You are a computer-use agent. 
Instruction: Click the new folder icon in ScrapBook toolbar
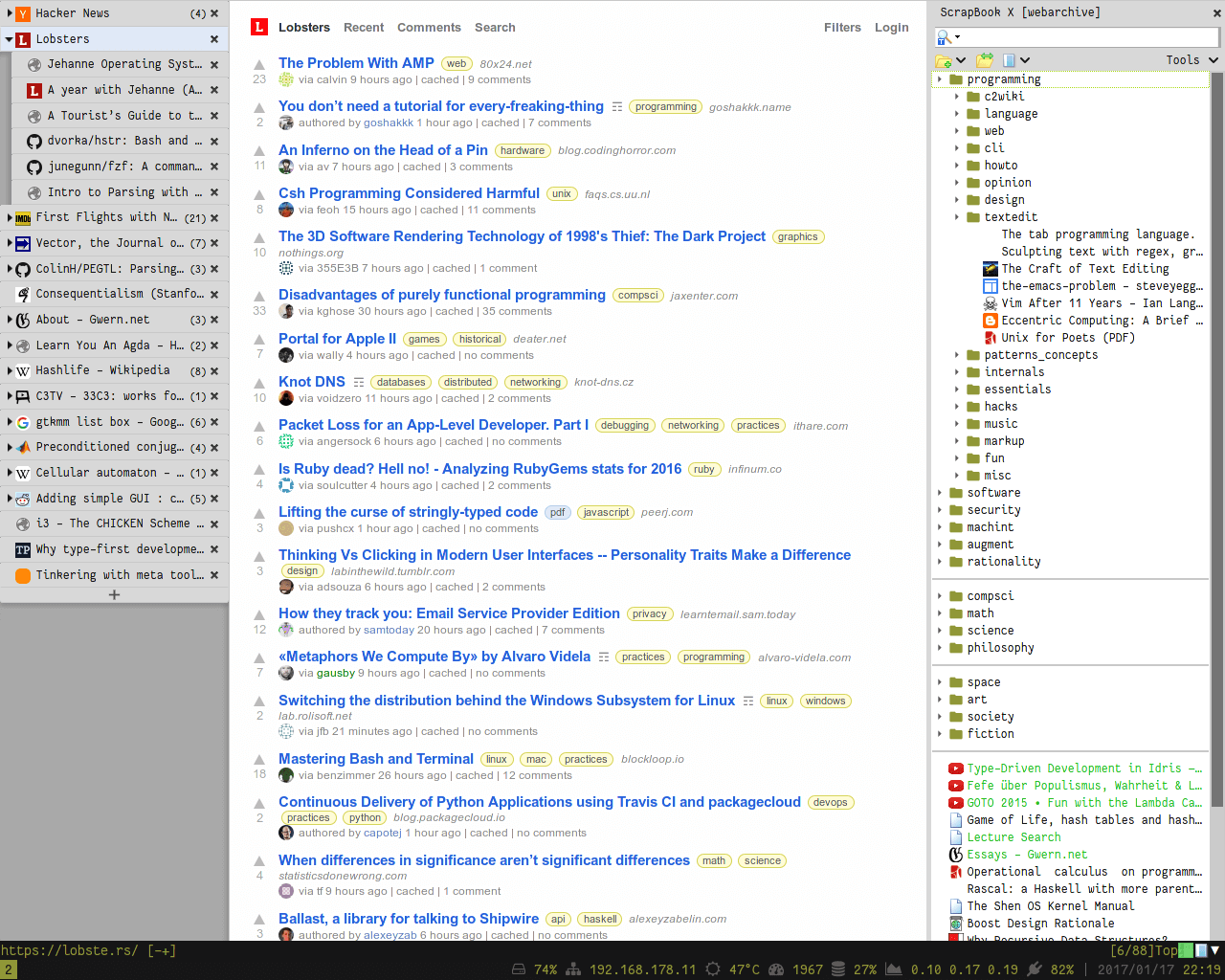[x=945, y=60]
